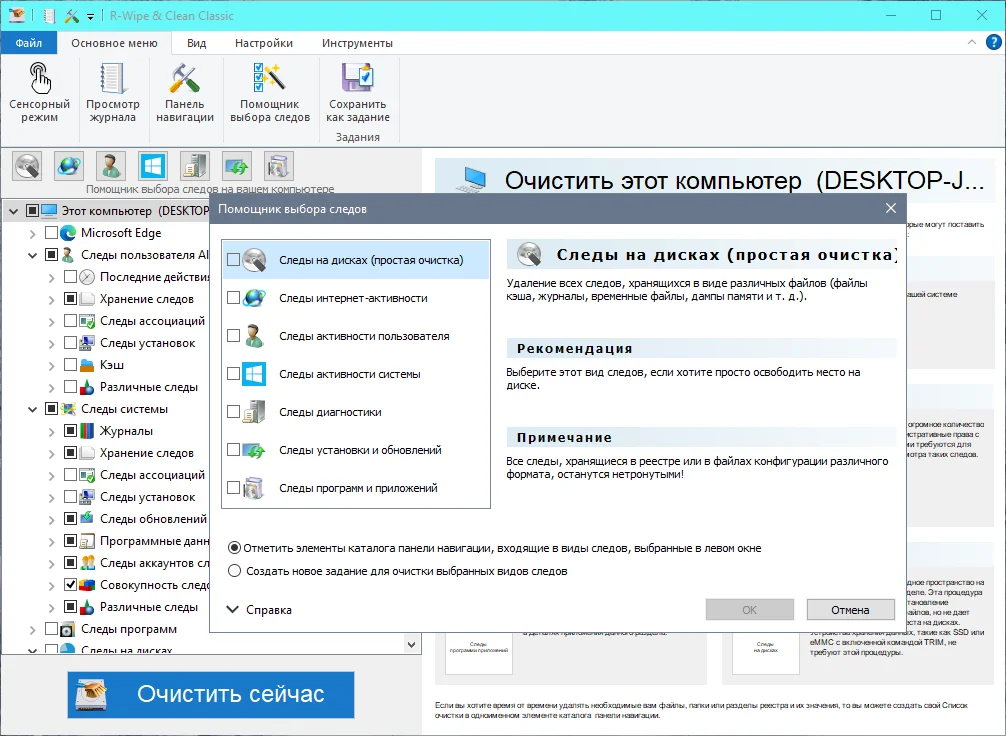Click the journal icon in the title bar
The height and width of the screenshot is (736, 1006).
click(x=49, y=15)
